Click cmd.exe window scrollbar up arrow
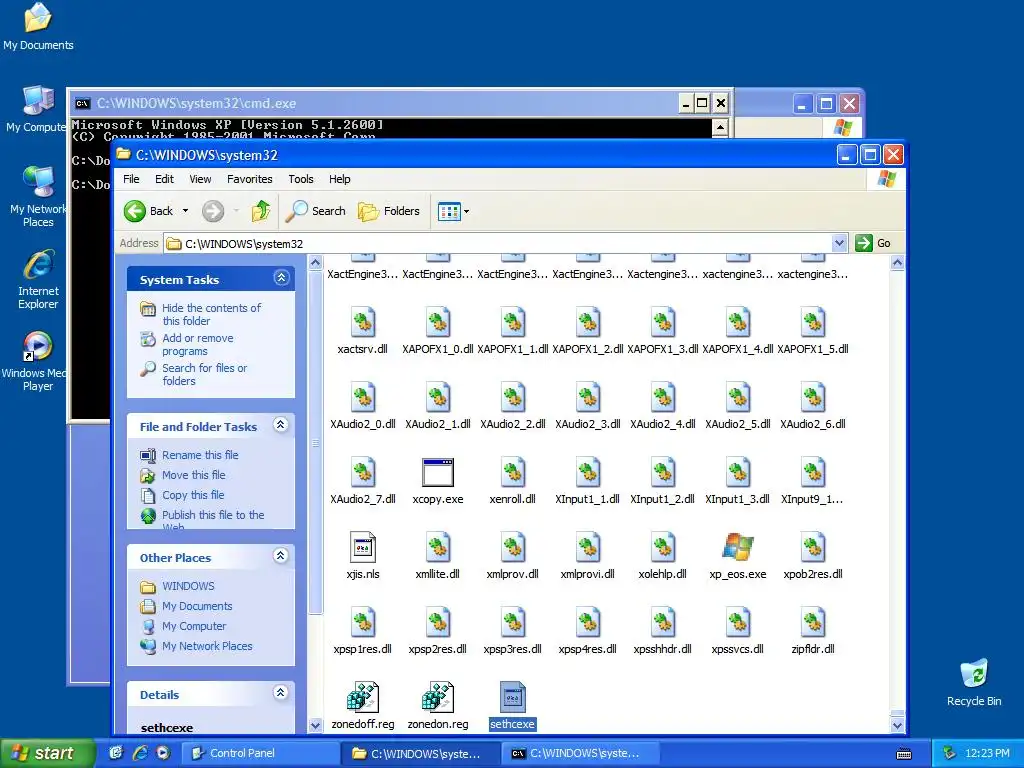Viewport: 1024px width, 768px height. (x=720, y=127)
